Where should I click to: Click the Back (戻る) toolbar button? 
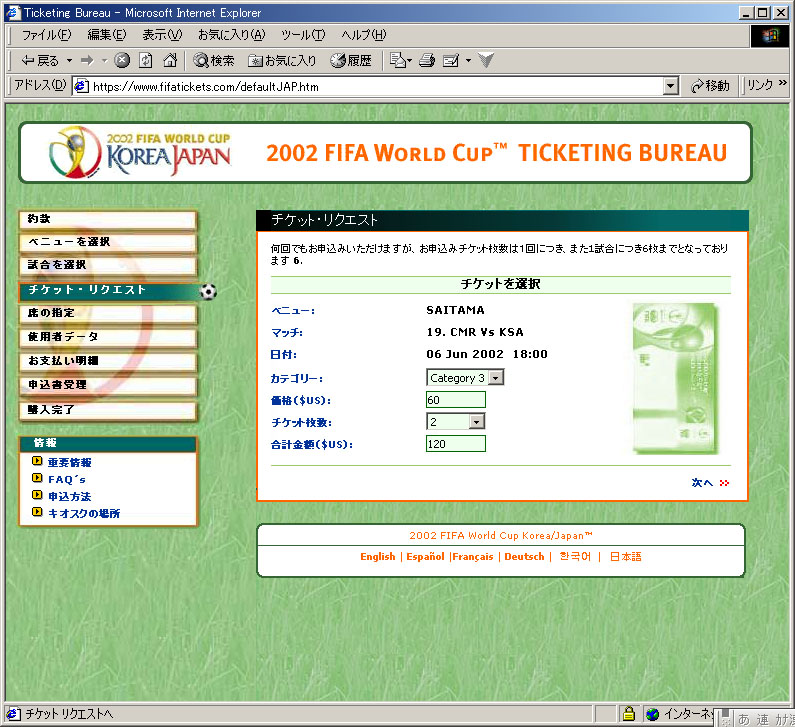(x=40, y=60)
